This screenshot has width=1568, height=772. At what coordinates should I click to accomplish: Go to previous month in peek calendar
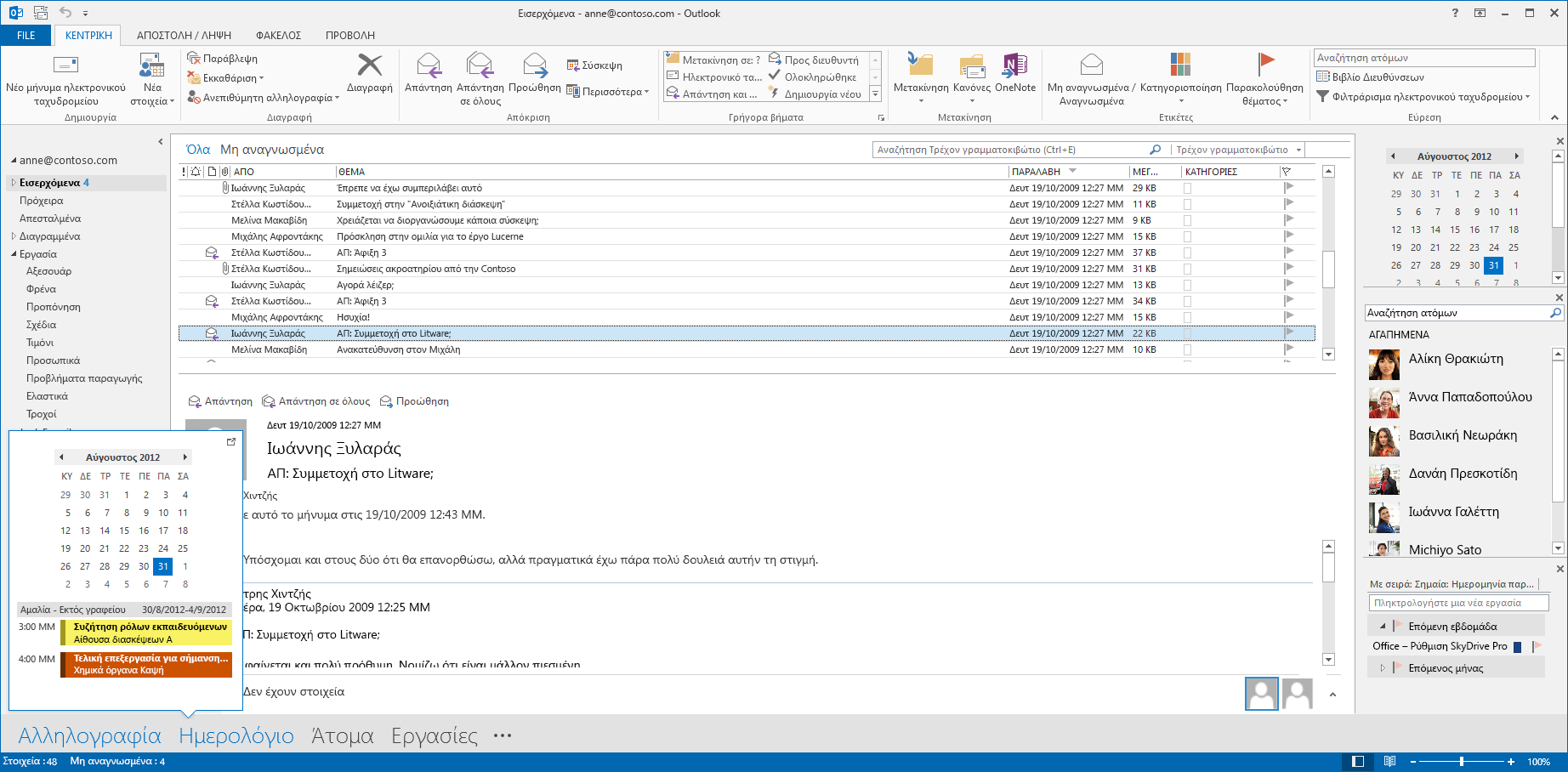(61, 457)
